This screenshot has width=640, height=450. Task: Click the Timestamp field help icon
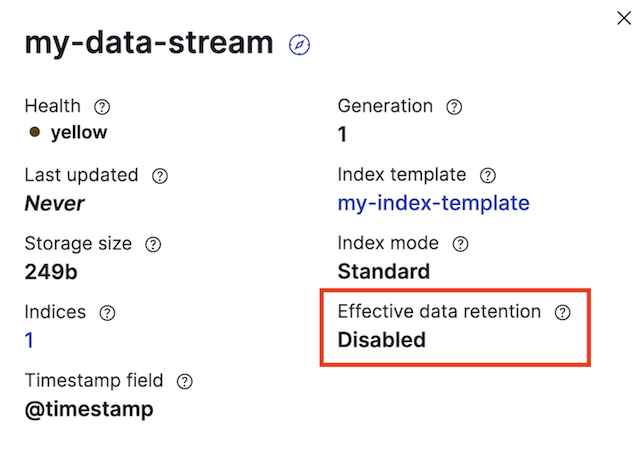click(x=184, y=382)
